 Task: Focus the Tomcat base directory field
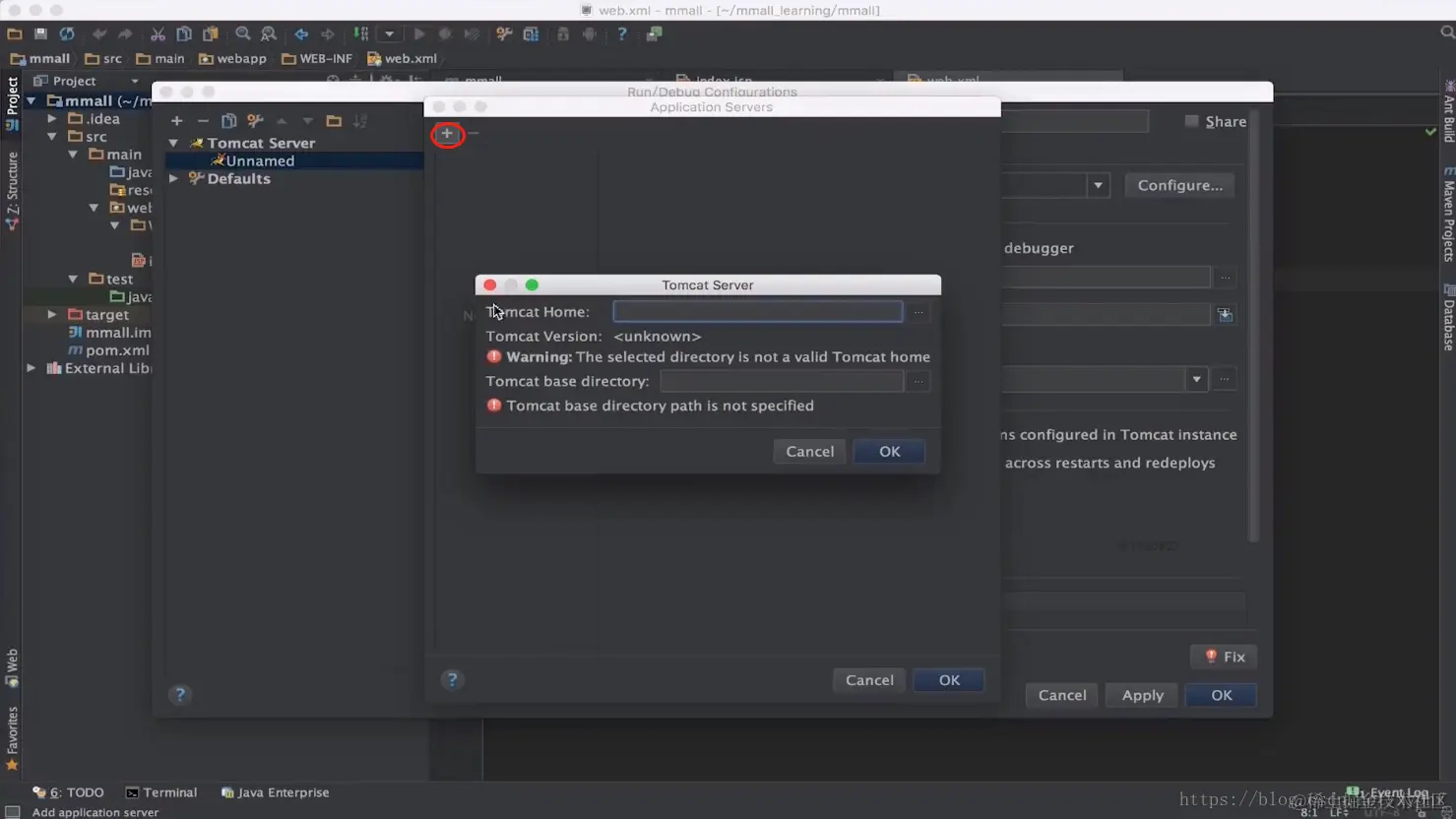pos(781,381)
